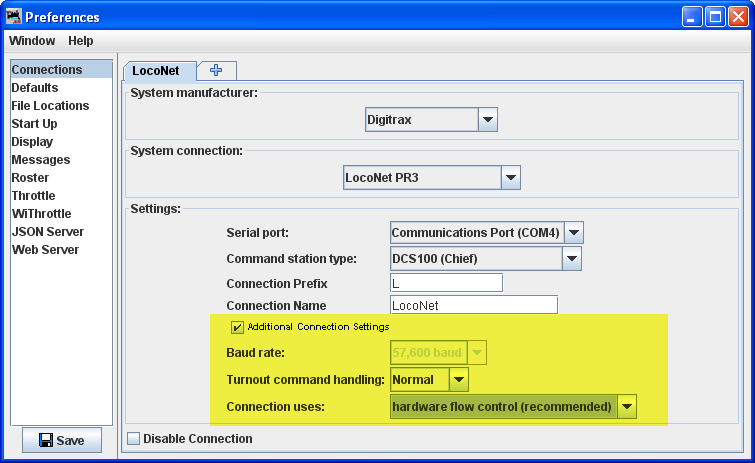
Task: Open the Help menu
Action: (81, 41)
